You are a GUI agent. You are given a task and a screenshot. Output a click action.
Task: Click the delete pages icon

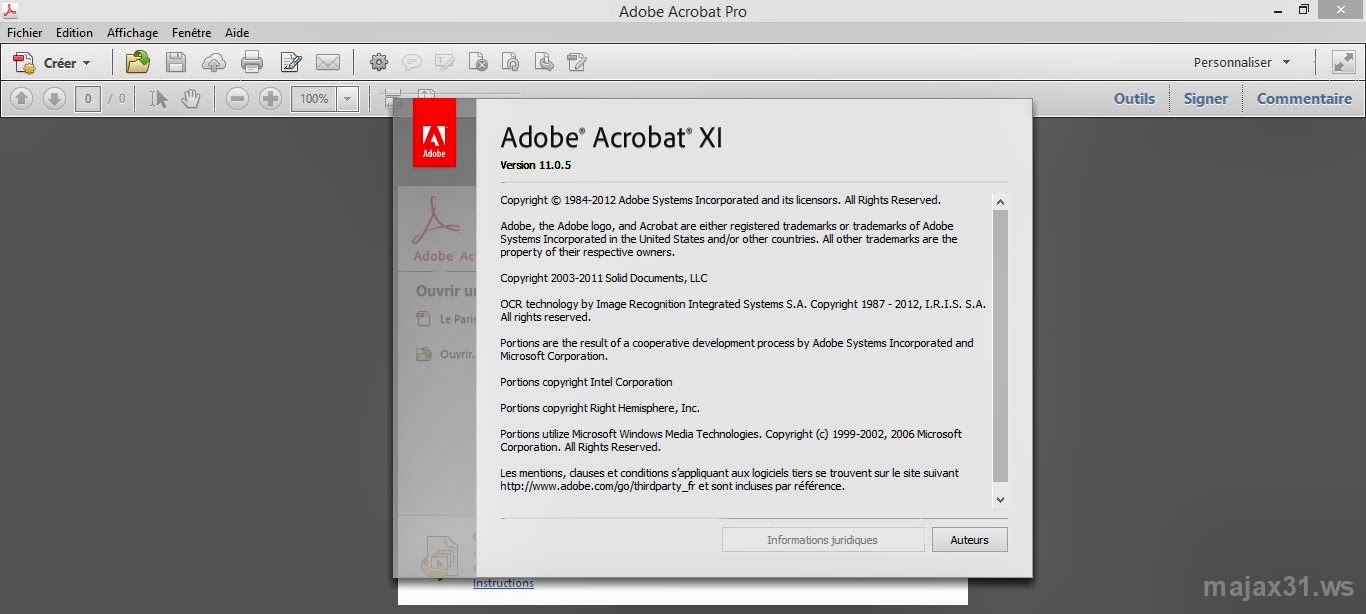point(478,62)
